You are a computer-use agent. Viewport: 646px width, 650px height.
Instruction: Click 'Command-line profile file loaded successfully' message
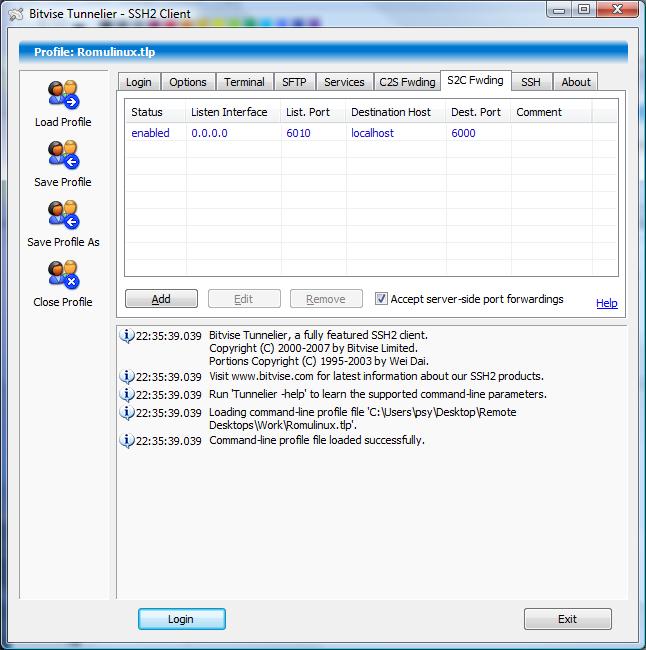click(317, 440)
